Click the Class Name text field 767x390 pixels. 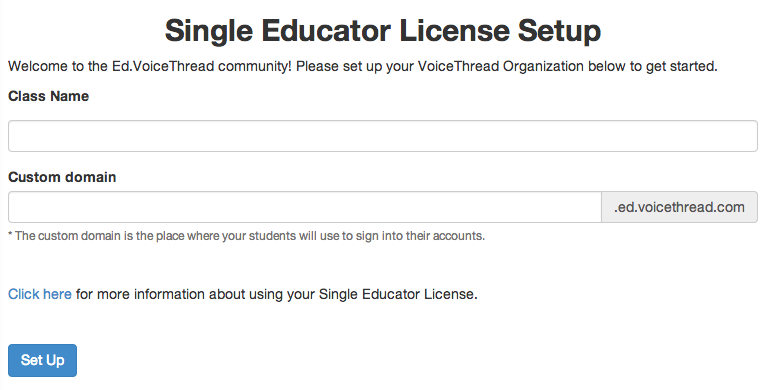pos(383,136)
